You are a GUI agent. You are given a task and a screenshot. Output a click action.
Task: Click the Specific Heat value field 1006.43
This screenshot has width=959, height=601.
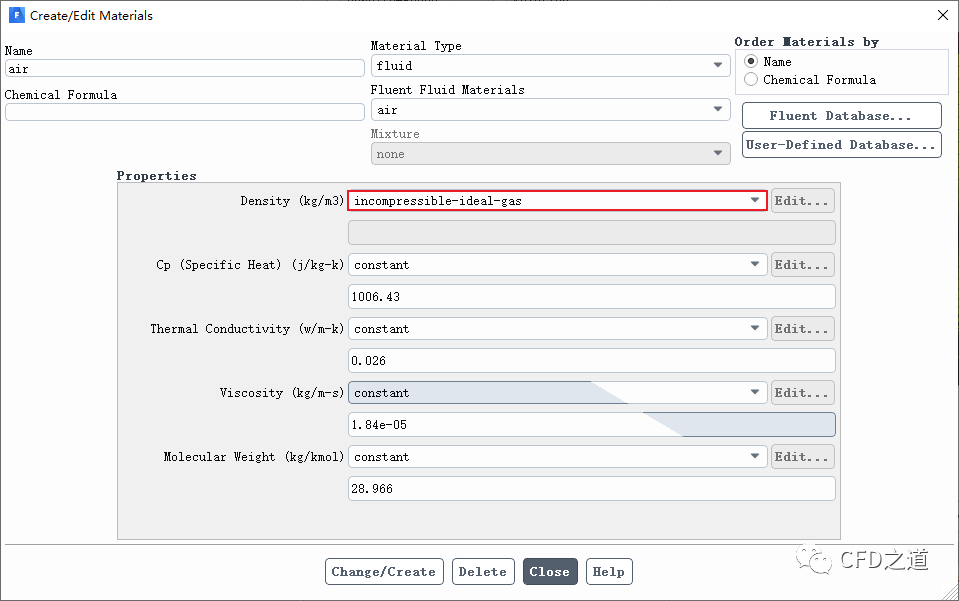[x=591, y=297]
